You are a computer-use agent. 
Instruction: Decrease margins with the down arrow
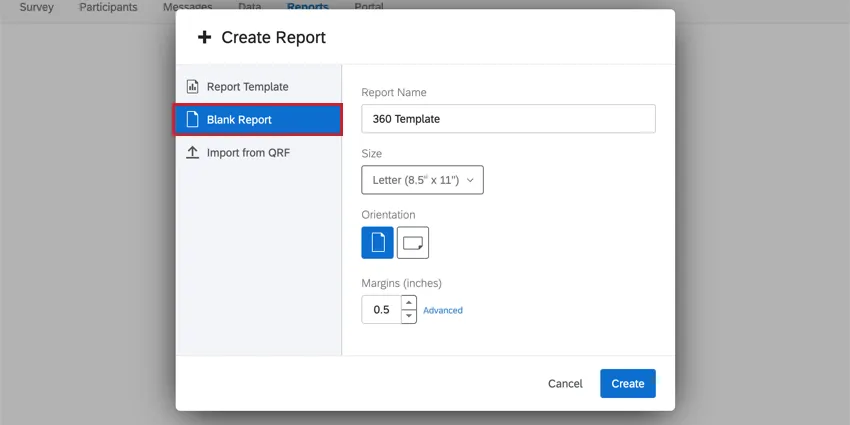[x=408, y=316]
